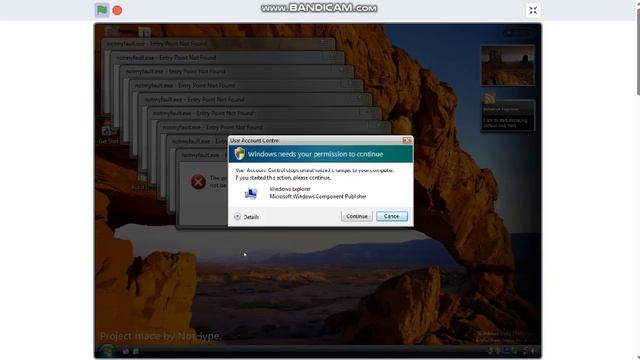Click 'Windows needs your permission to continue' heading
The height and width of the screenshot is (360, 640).
tap(316, 154)
